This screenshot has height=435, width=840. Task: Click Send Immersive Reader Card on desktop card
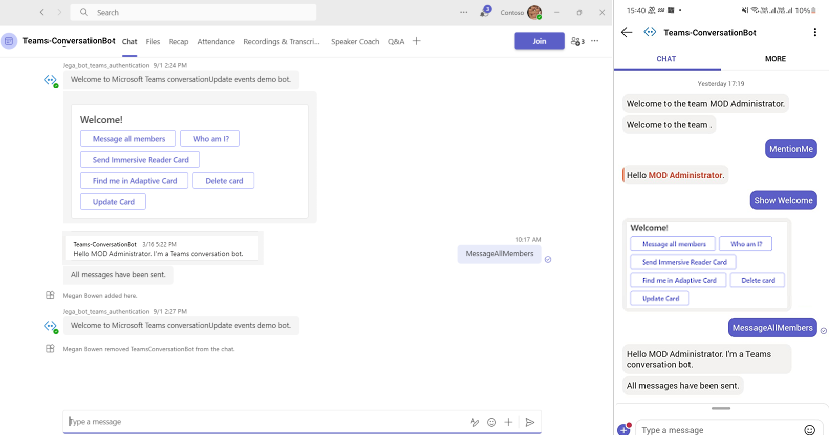140,160
